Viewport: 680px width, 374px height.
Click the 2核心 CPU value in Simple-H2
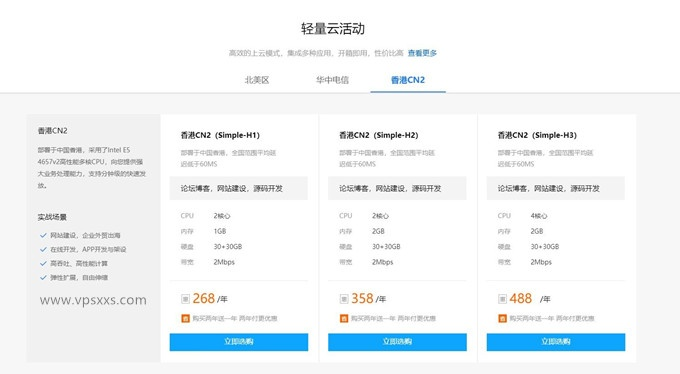380,216
